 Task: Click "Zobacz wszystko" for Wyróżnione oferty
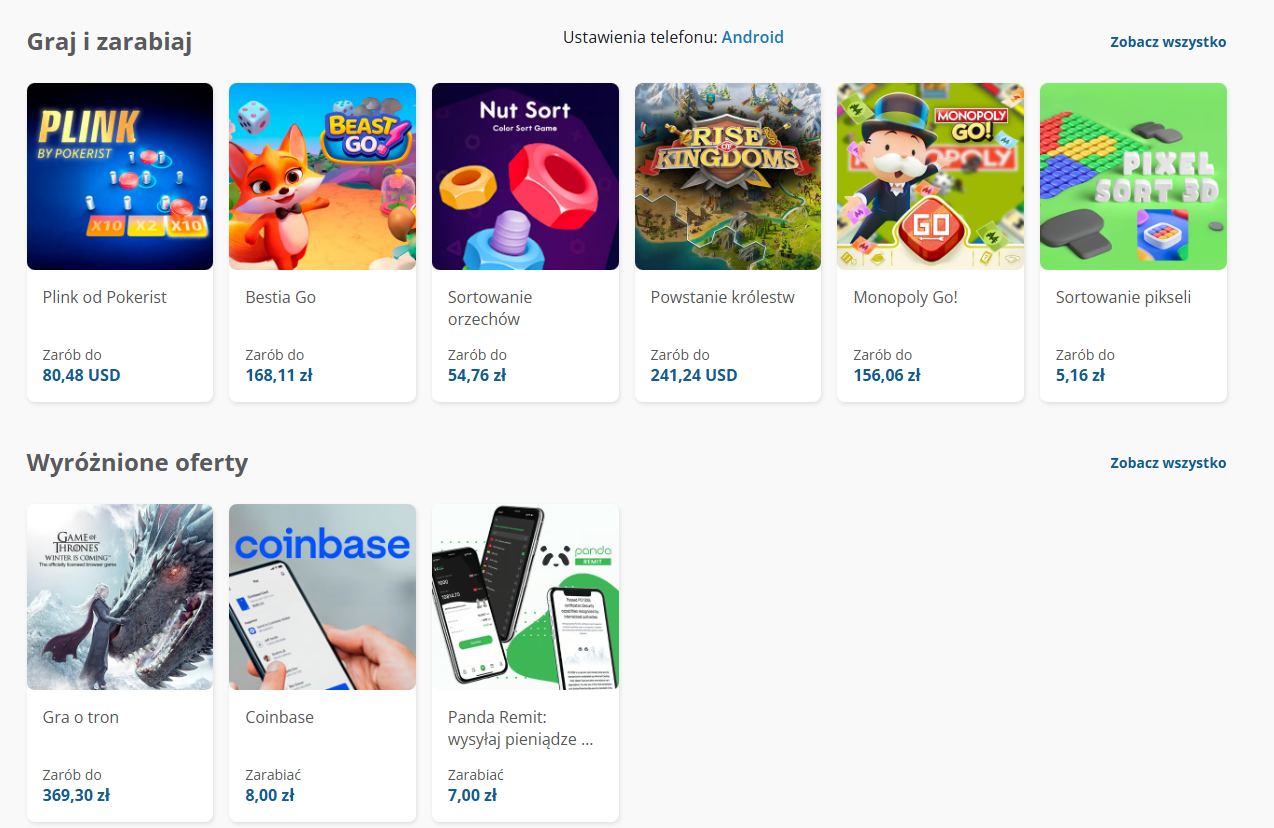[1167, 463]
